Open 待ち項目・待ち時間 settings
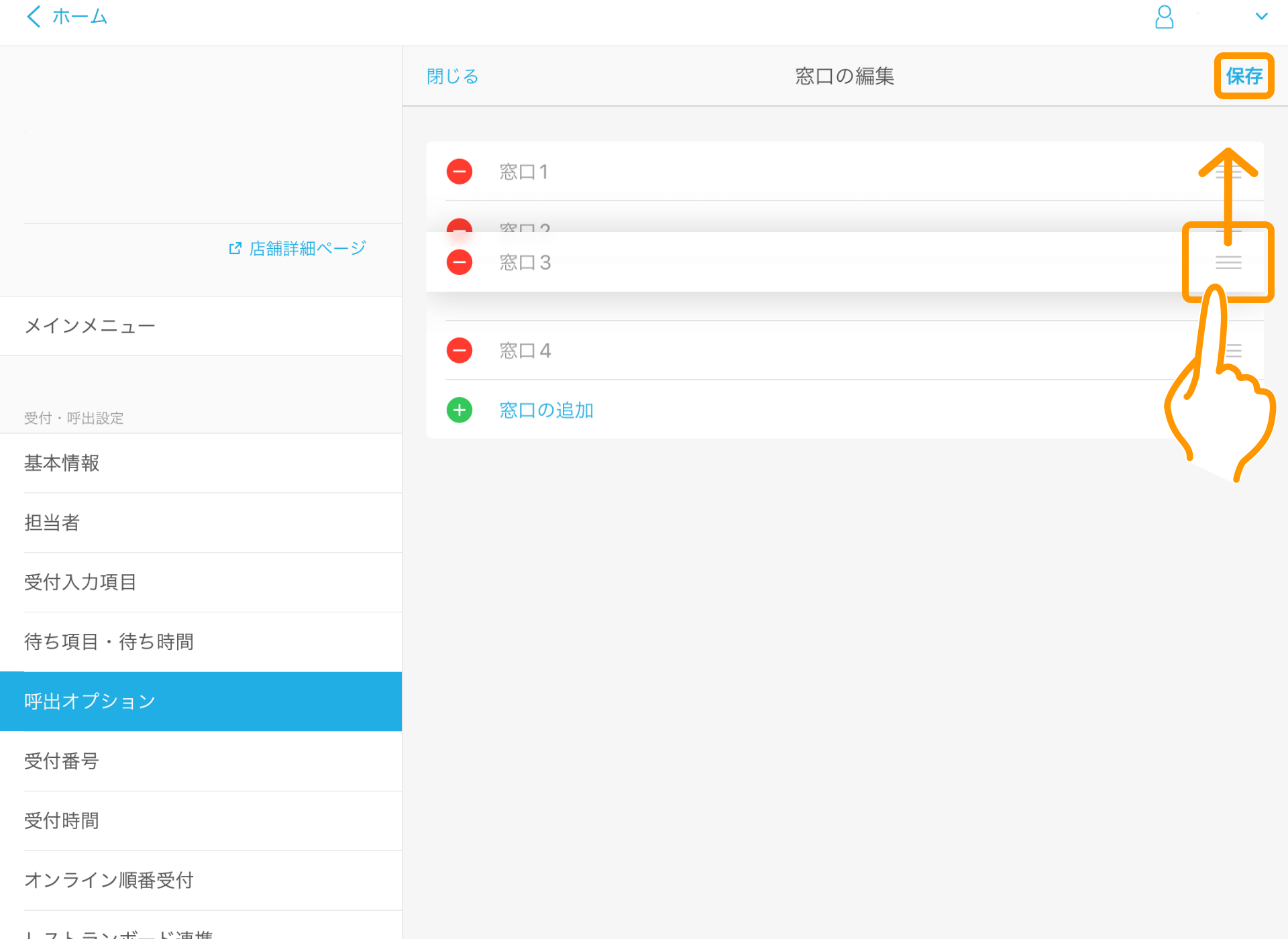The height and width of the screenshot is (939, 1288). pyautogui.click(x=201, y=642)
